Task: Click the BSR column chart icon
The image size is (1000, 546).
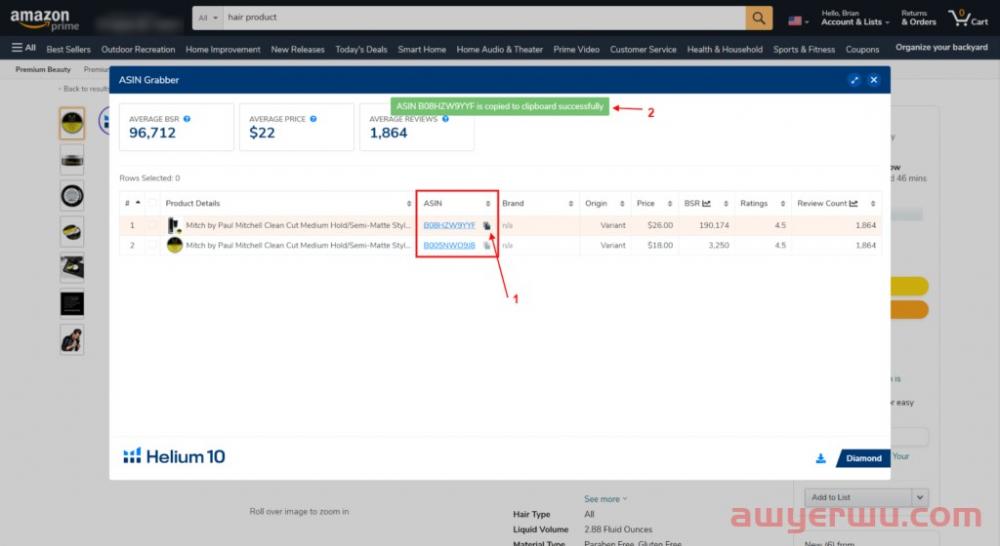Action: (707, 203)
